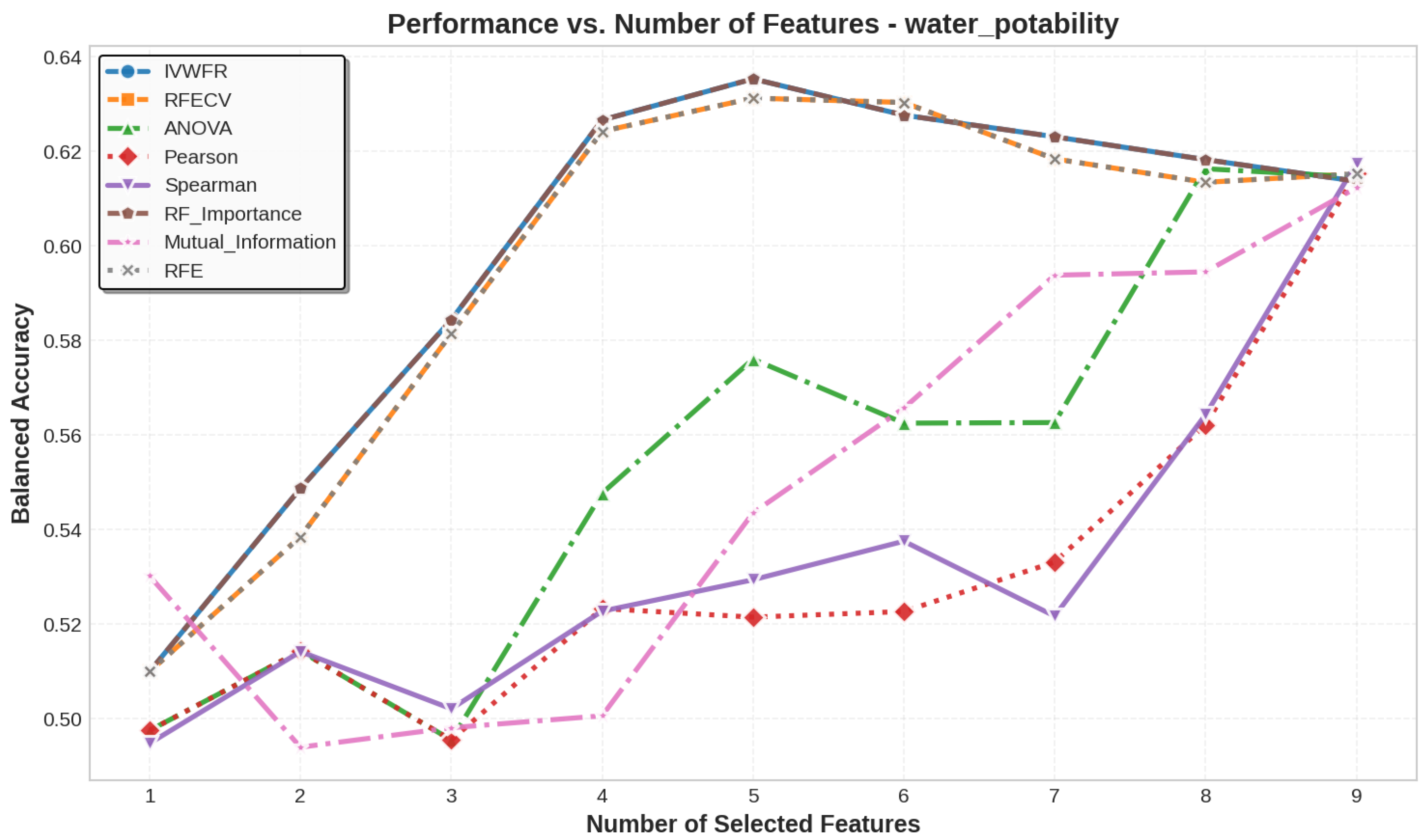This screenshot has width=1427, height=840.
Task: Click the Mutual_Information pink point at 1 feature
Action: (150, 577)
